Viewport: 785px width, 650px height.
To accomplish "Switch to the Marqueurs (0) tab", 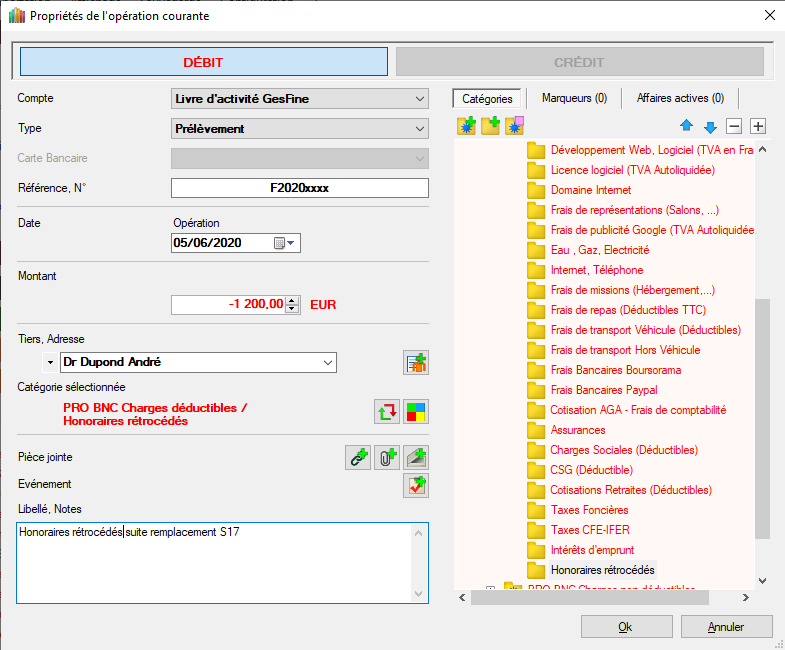I will pyautogui.click(x=574, y=98).
